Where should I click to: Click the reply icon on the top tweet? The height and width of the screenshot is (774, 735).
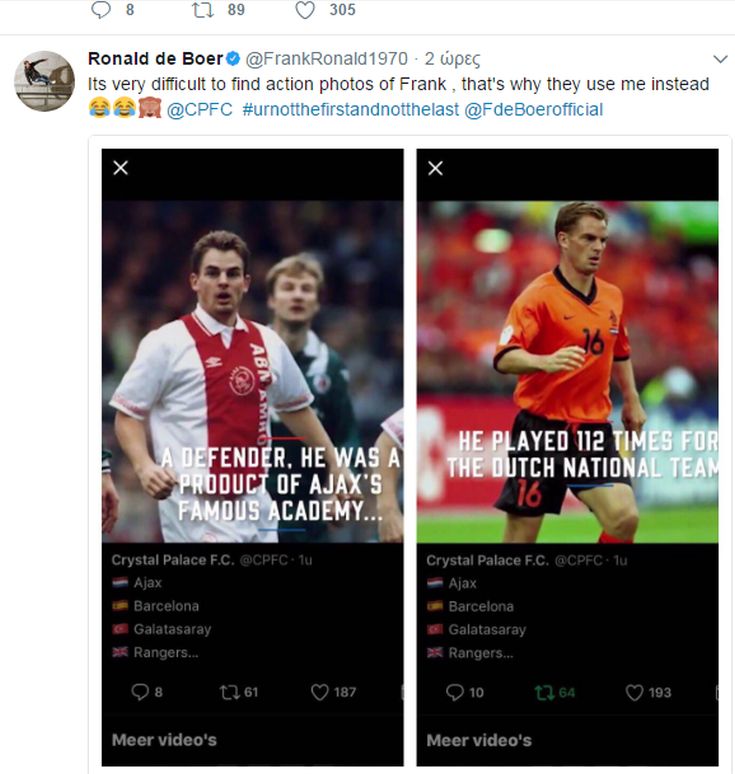point(100,10)
